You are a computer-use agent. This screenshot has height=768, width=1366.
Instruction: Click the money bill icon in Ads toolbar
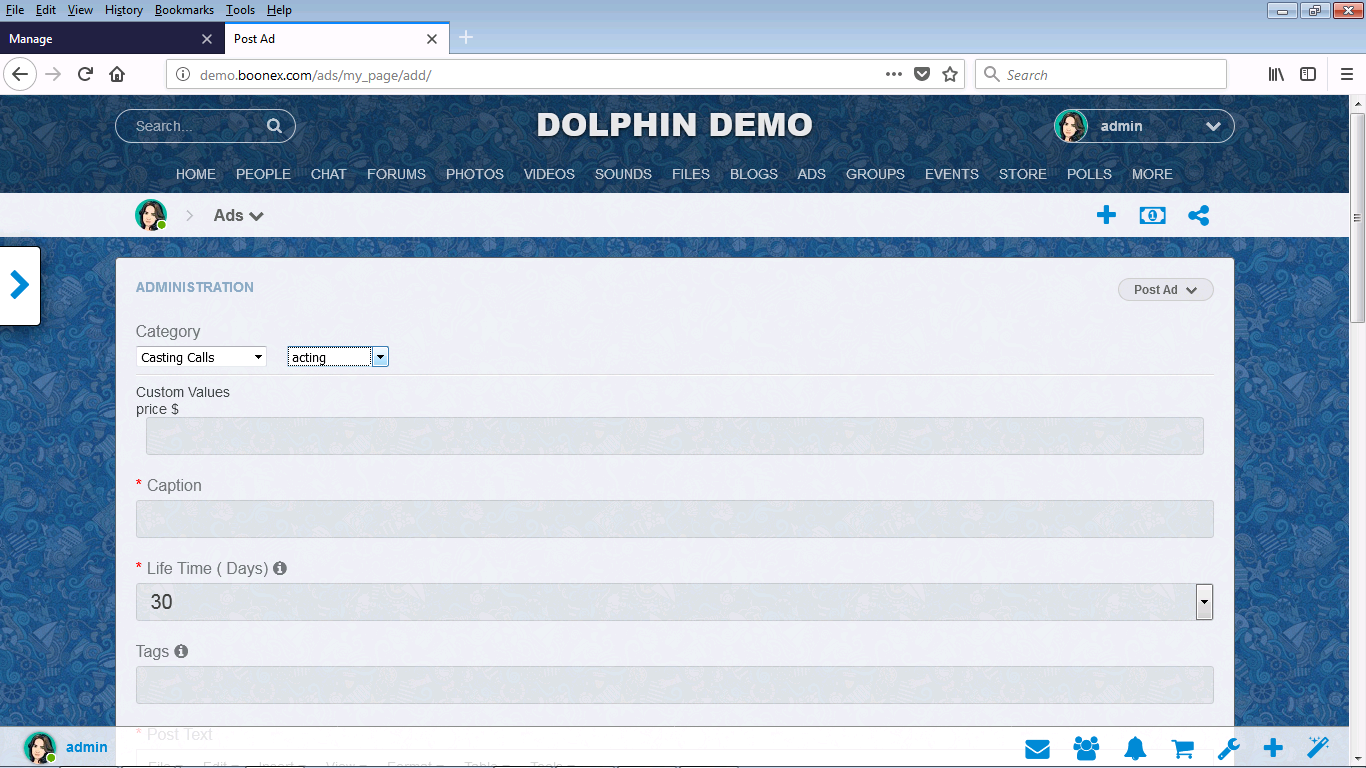pos(1152,215)
